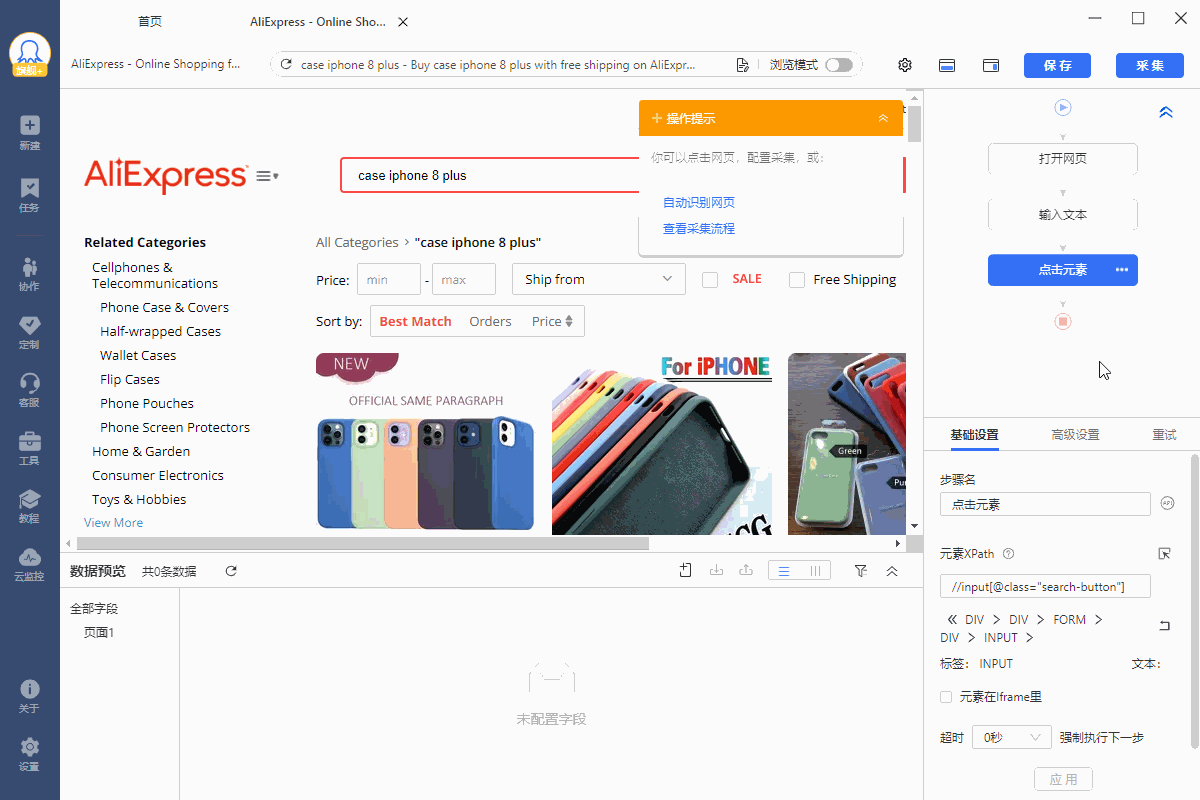Collapse the 操作提示 tips panel
This screenshot has height=800, width=1200.
click(x=883, y=118)
